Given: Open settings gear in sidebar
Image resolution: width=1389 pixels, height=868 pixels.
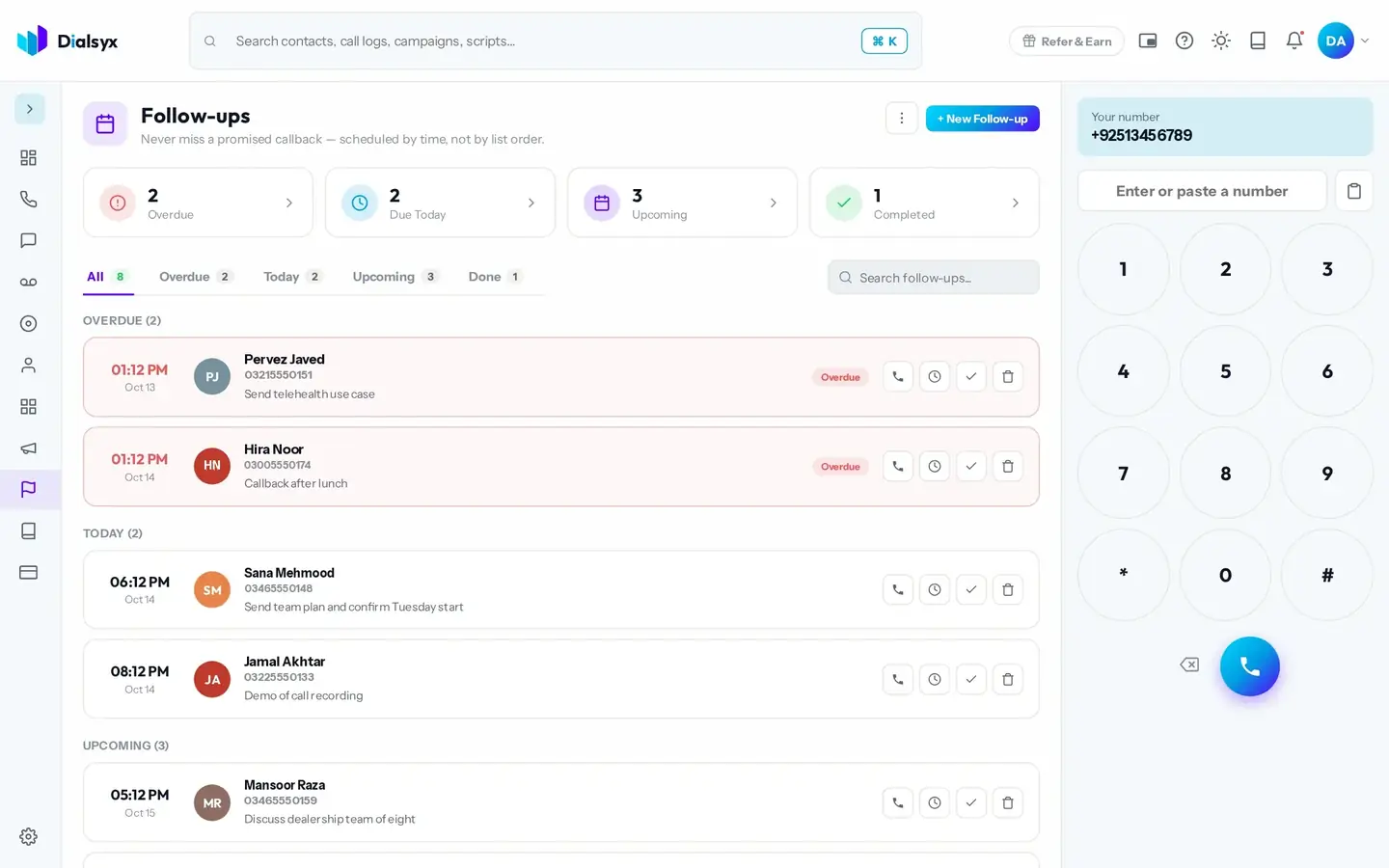Looking at the screenshot, I should click(x=28, y=836).
